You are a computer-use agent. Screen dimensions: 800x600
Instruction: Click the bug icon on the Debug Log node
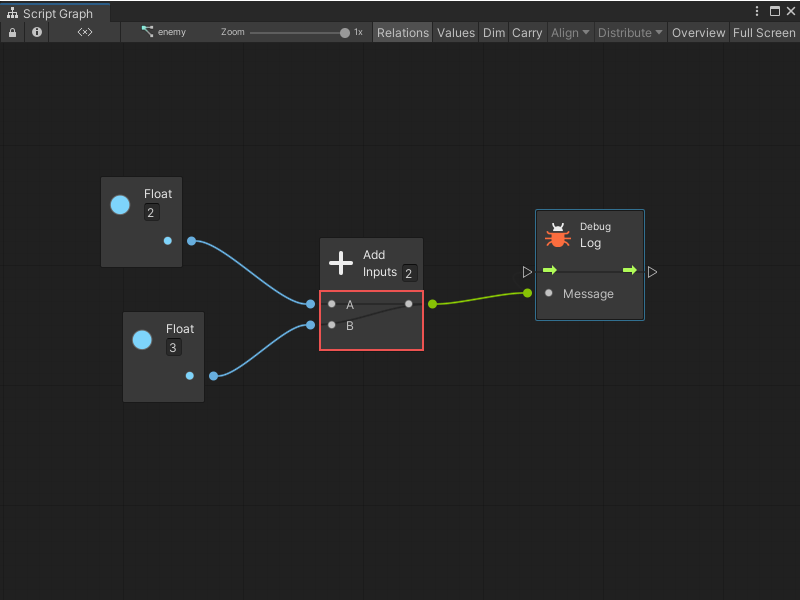coord(558,234)
